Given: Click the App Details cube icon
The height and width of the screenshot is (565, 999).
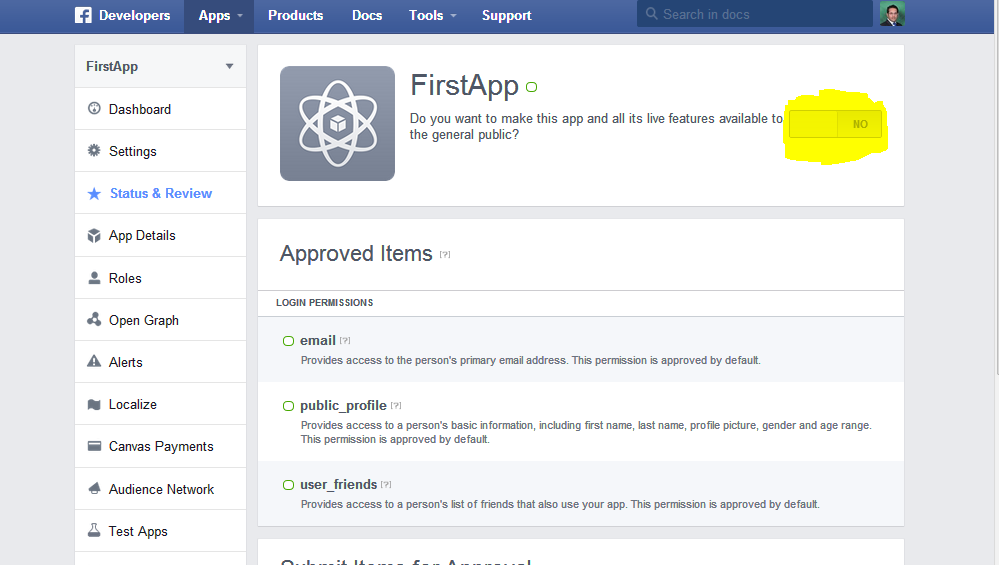Looking at the screenshot, I should click(x=94, y=236).
